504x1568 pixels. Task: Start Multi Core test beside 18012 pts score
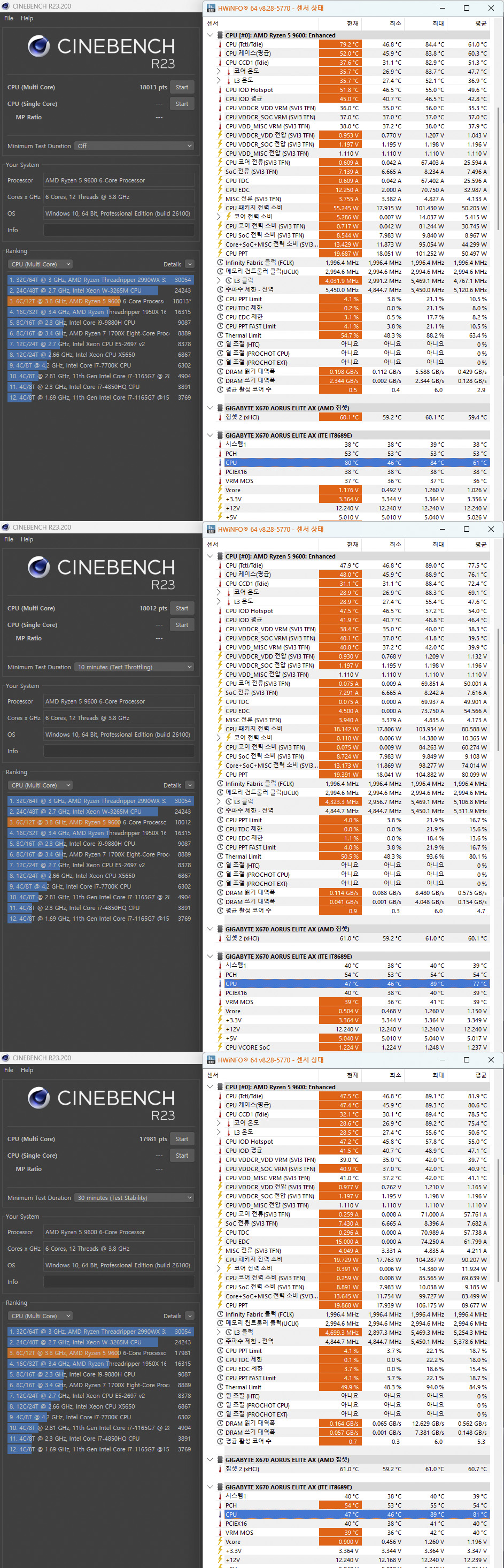coord(182,608)
